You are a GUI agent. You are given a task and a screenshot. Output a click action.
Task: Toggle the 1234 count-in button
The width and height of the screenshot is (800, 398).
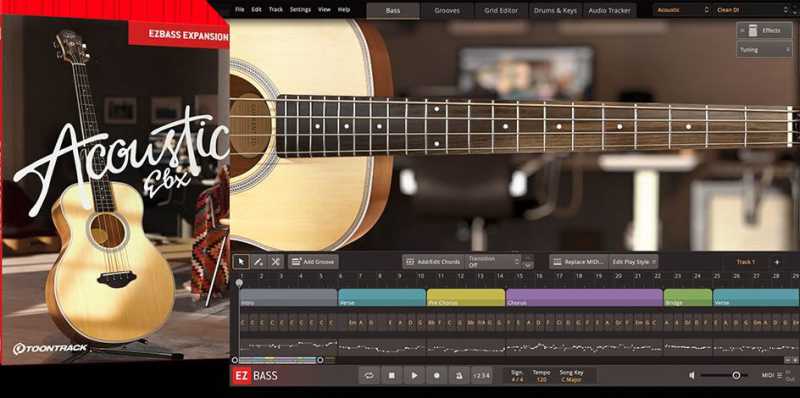click(x=482, y=376)
